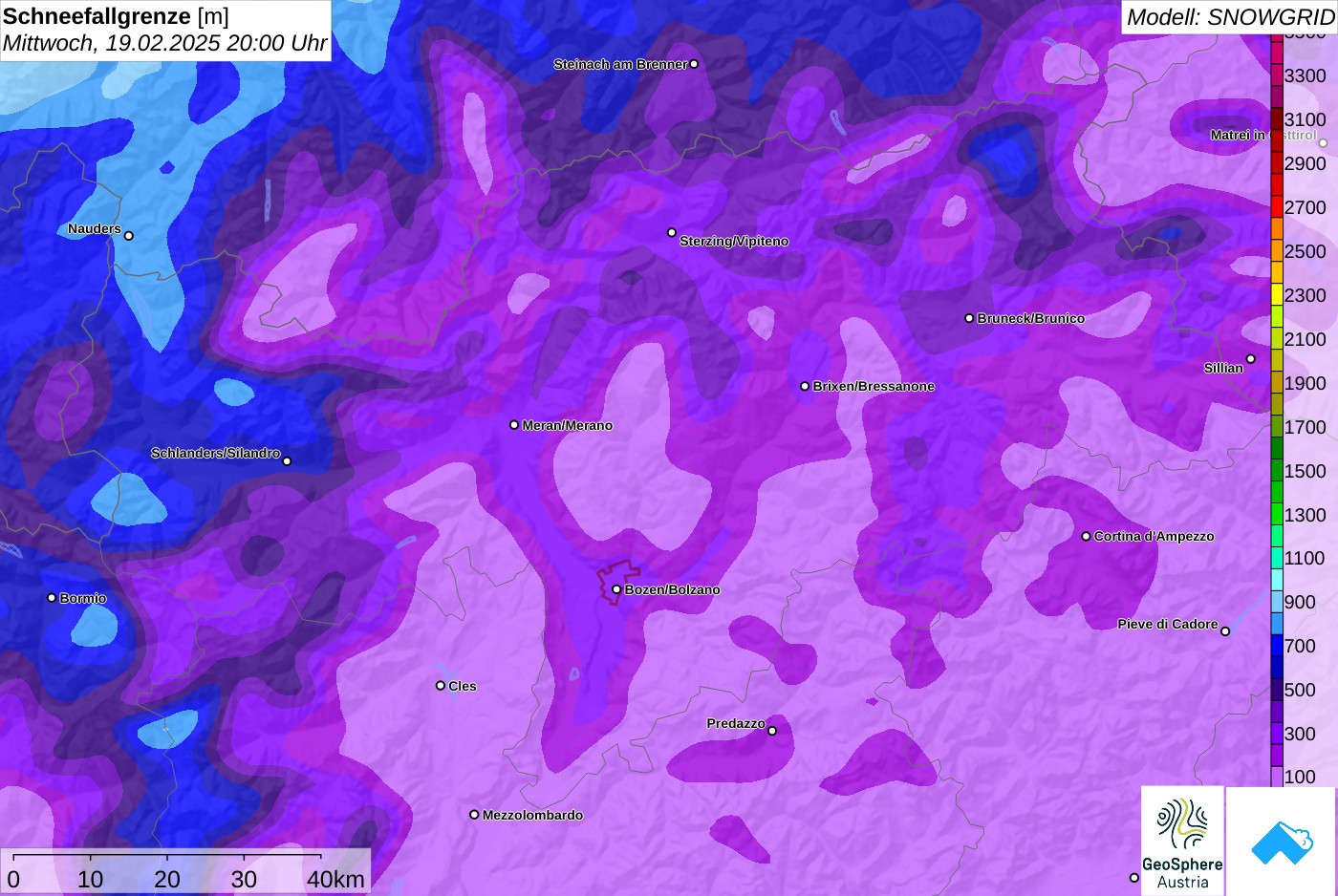The image size is (1338, 896).
Task: Click the Brixen/Bressanone location marker
Action: tap(805, 386)
